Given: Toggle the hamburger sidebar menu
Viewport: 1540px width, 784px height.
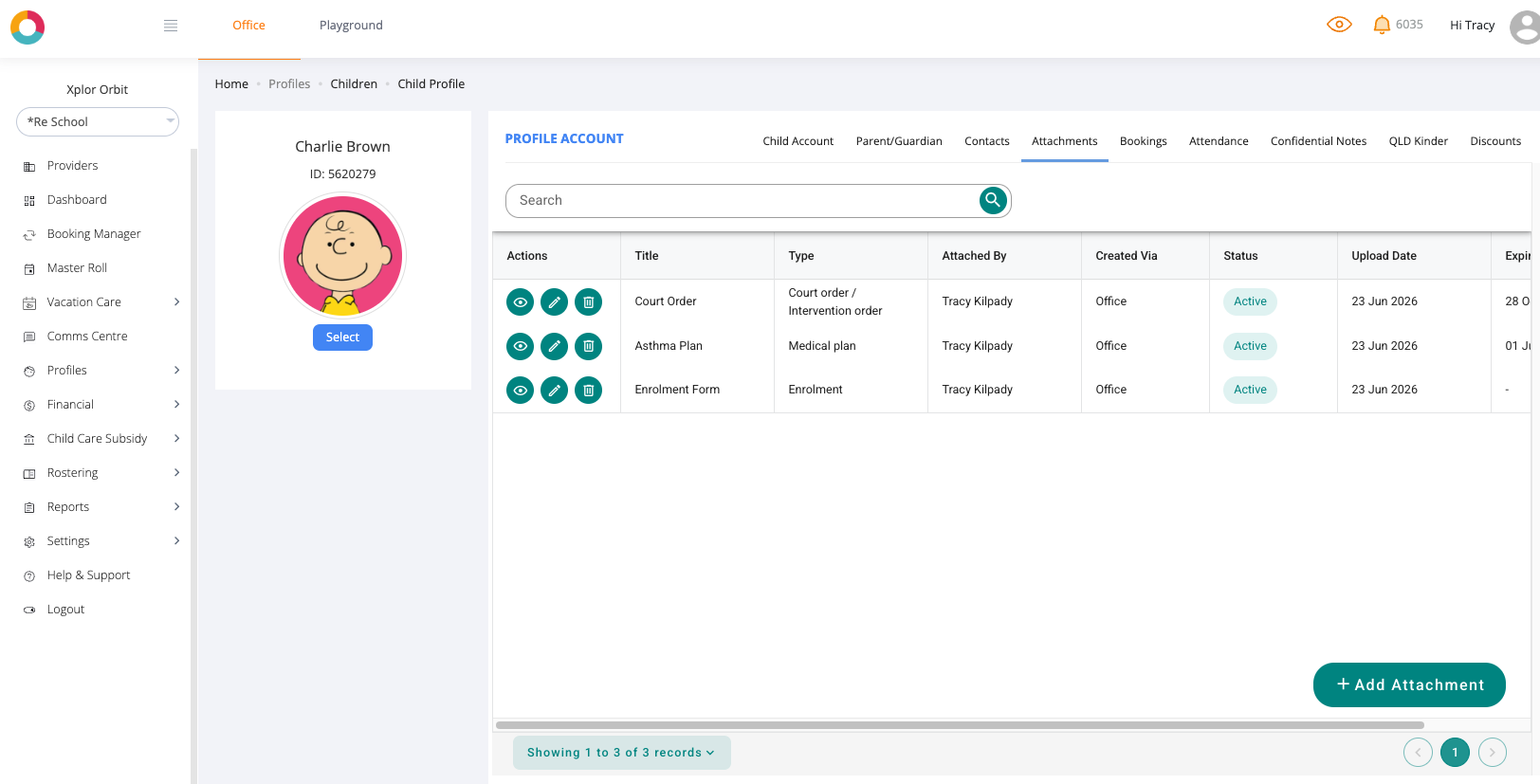Looking at the screenshot, I should pos(171,26).
